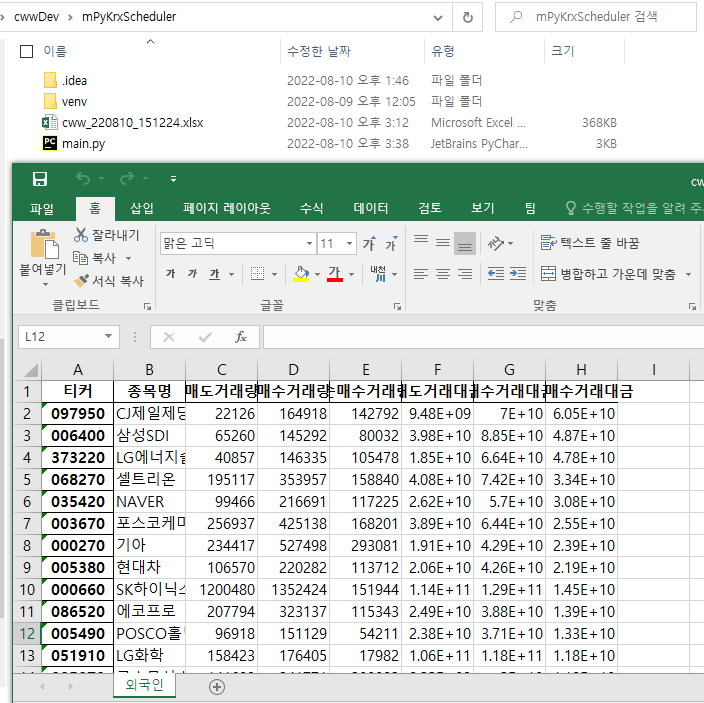Toggle italic formatting (slanted 가)

pos(193,273)
